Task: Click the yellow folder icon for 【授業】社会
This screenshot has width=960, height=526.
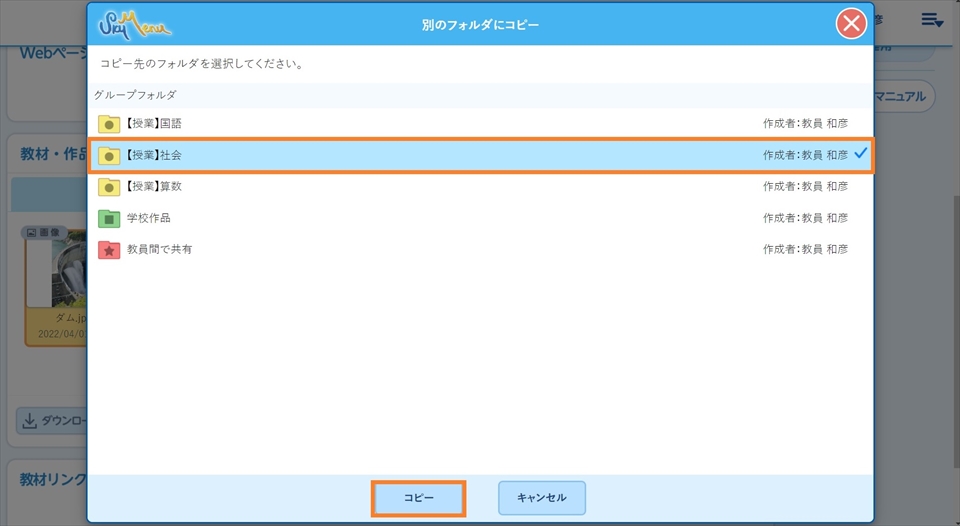Action: point(109,156)
